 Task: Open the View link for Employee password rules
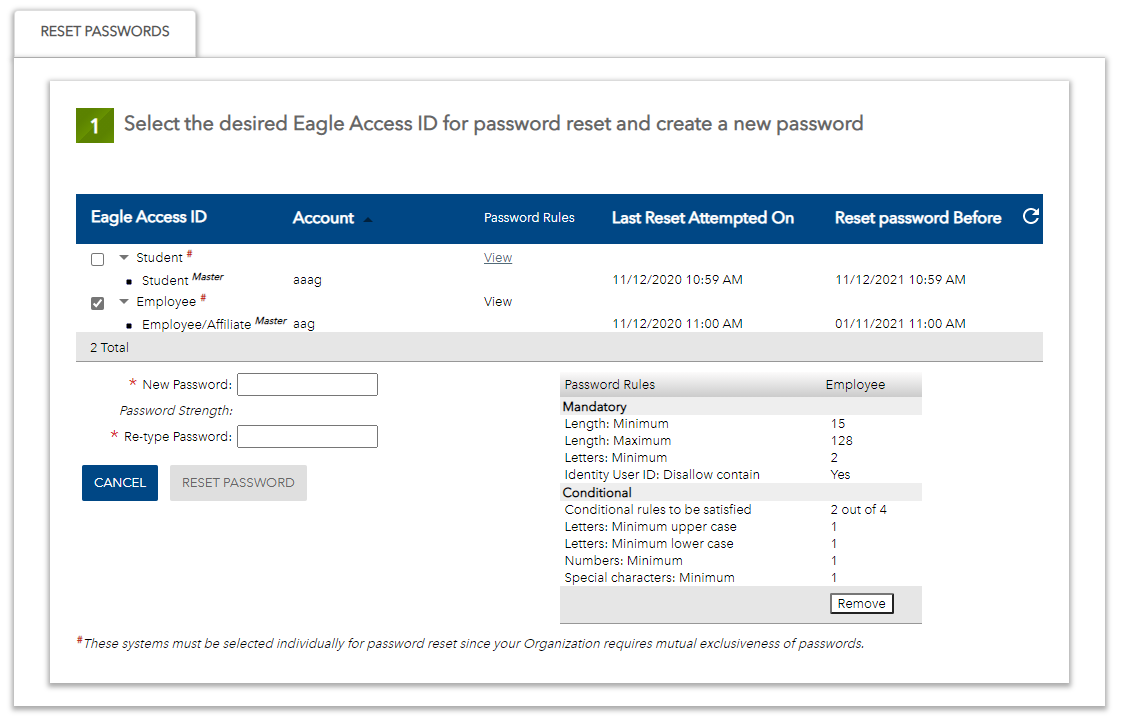click(497, 301)
